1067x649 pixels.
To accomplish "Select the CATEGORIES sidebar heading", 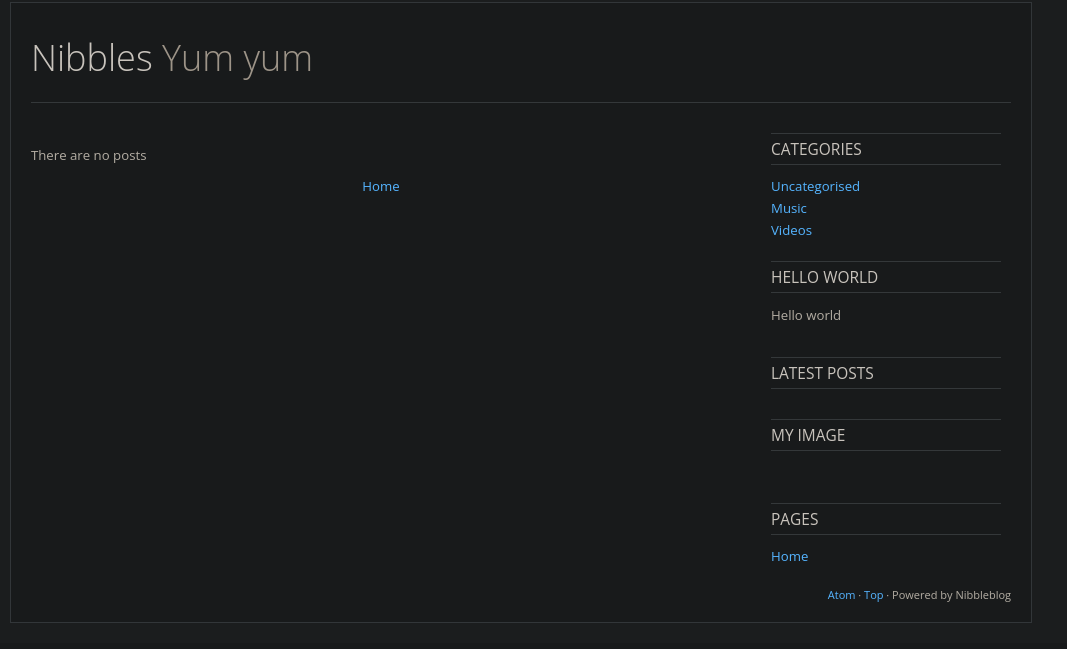I will 816,149.
